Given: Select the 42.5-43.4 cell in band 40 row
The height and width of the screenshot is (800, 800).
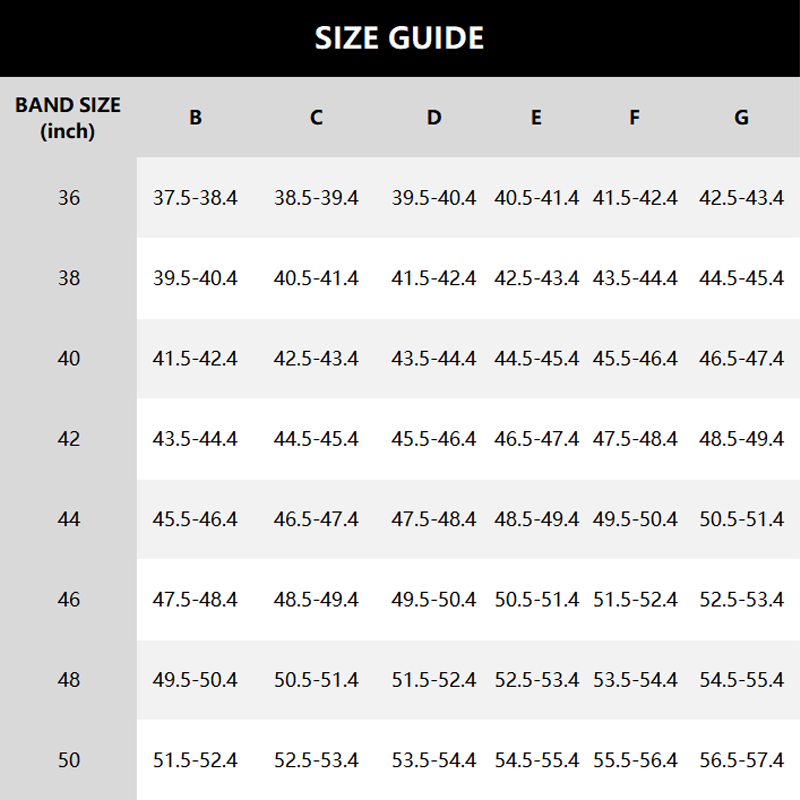Looking at the screenshot, I should click(x=316, y=358).
